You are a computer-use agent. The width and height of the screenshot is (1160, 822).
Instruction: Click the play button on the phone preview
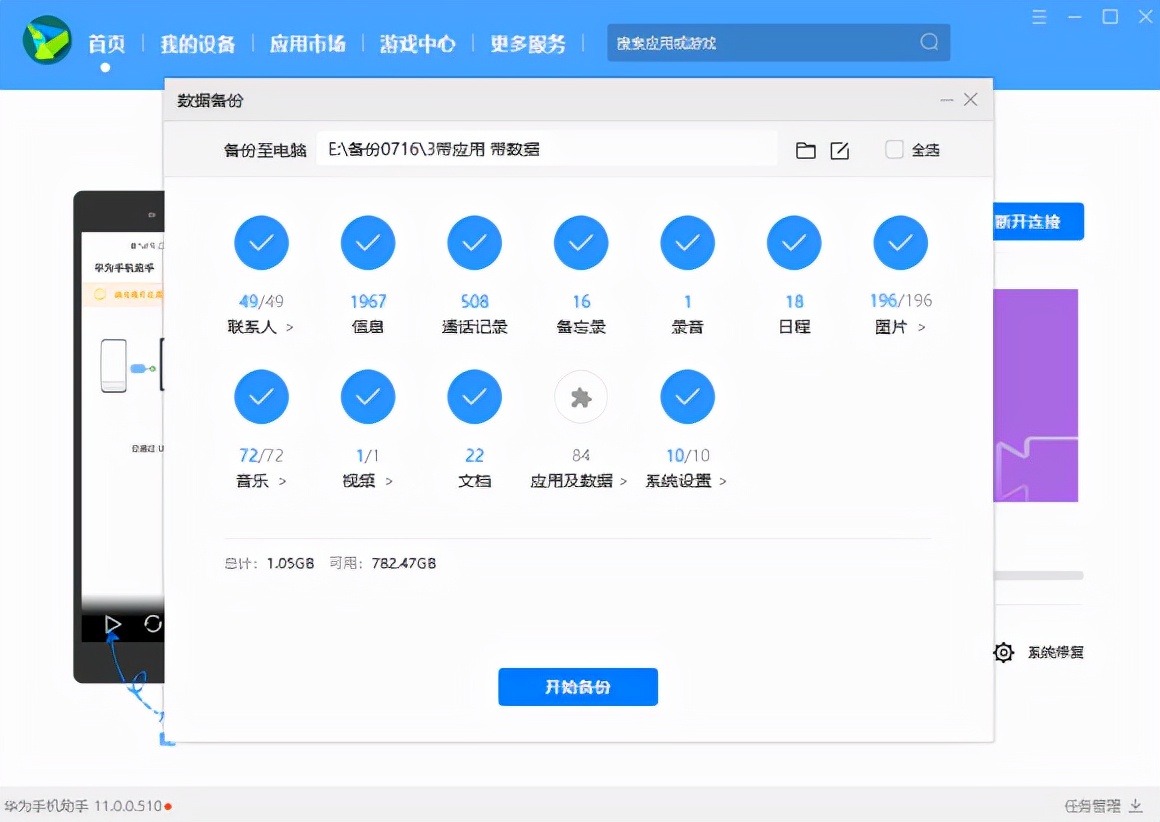(113, 624)
